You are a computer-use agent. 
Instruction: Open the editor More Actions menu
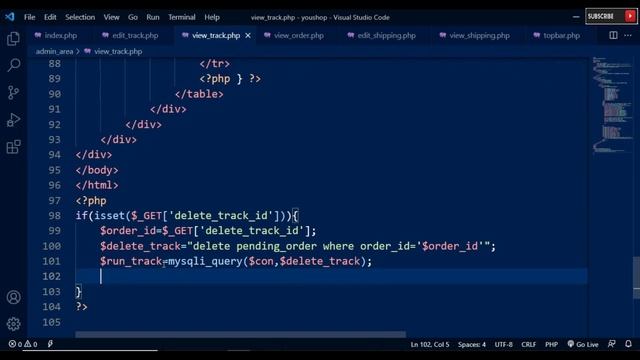point(628,36)
